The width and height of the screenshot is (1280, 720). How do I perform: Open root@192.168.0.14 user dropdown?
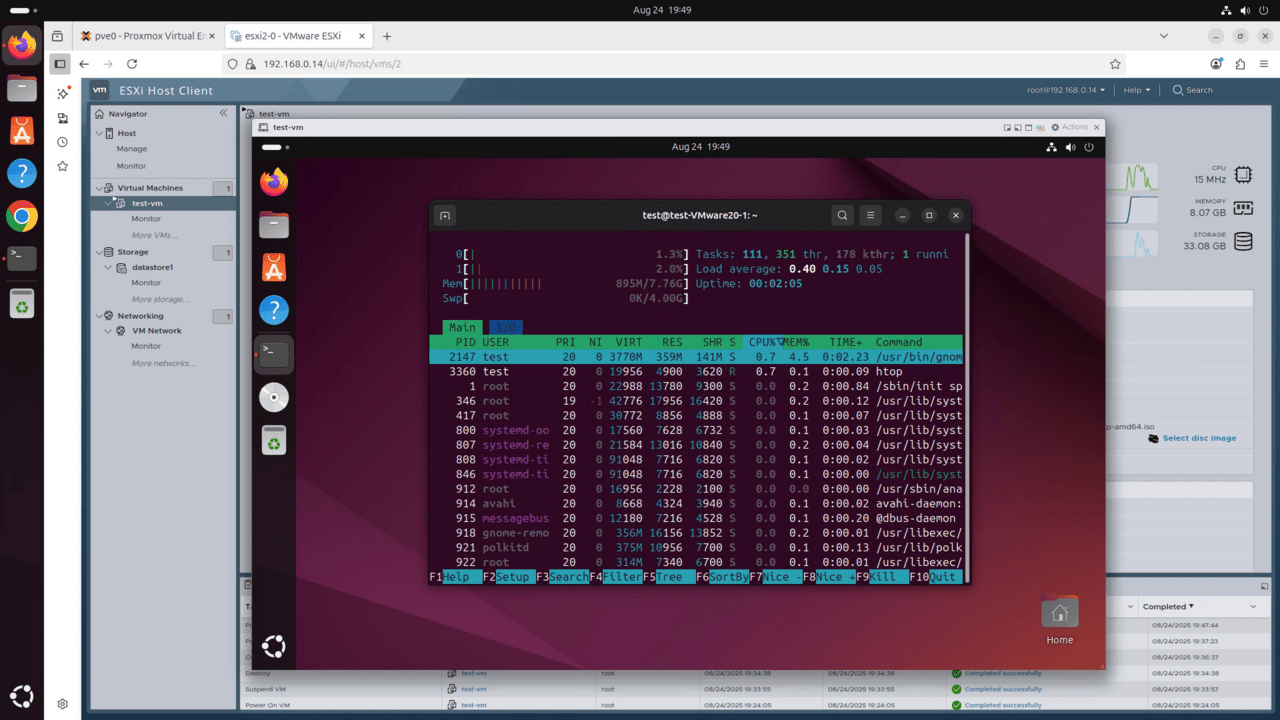pos(1066,90)
